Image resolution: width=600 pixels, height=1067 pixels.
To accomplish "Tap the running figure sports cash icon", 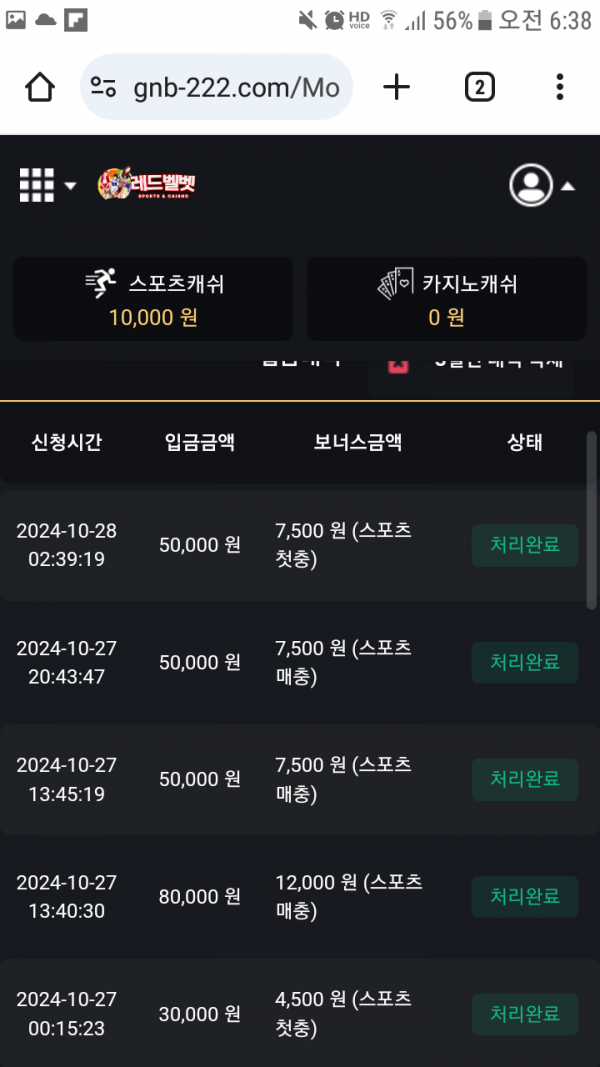I will tap(101, 284).
